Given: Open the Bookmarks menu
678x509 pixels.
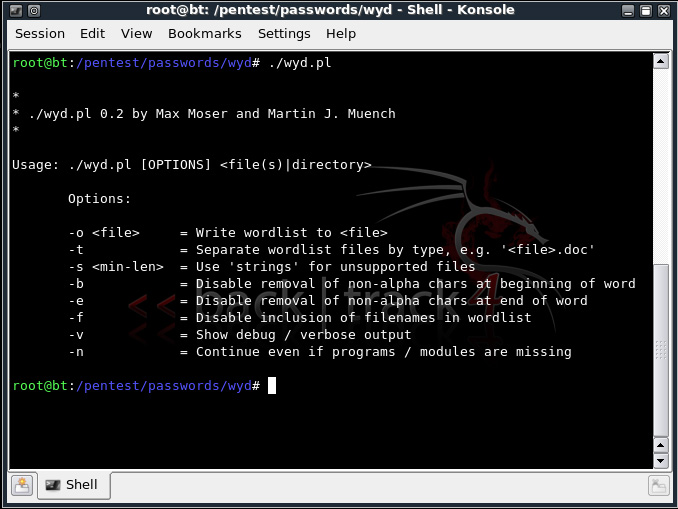Looking at the screenshot, I should pos(205,34).
